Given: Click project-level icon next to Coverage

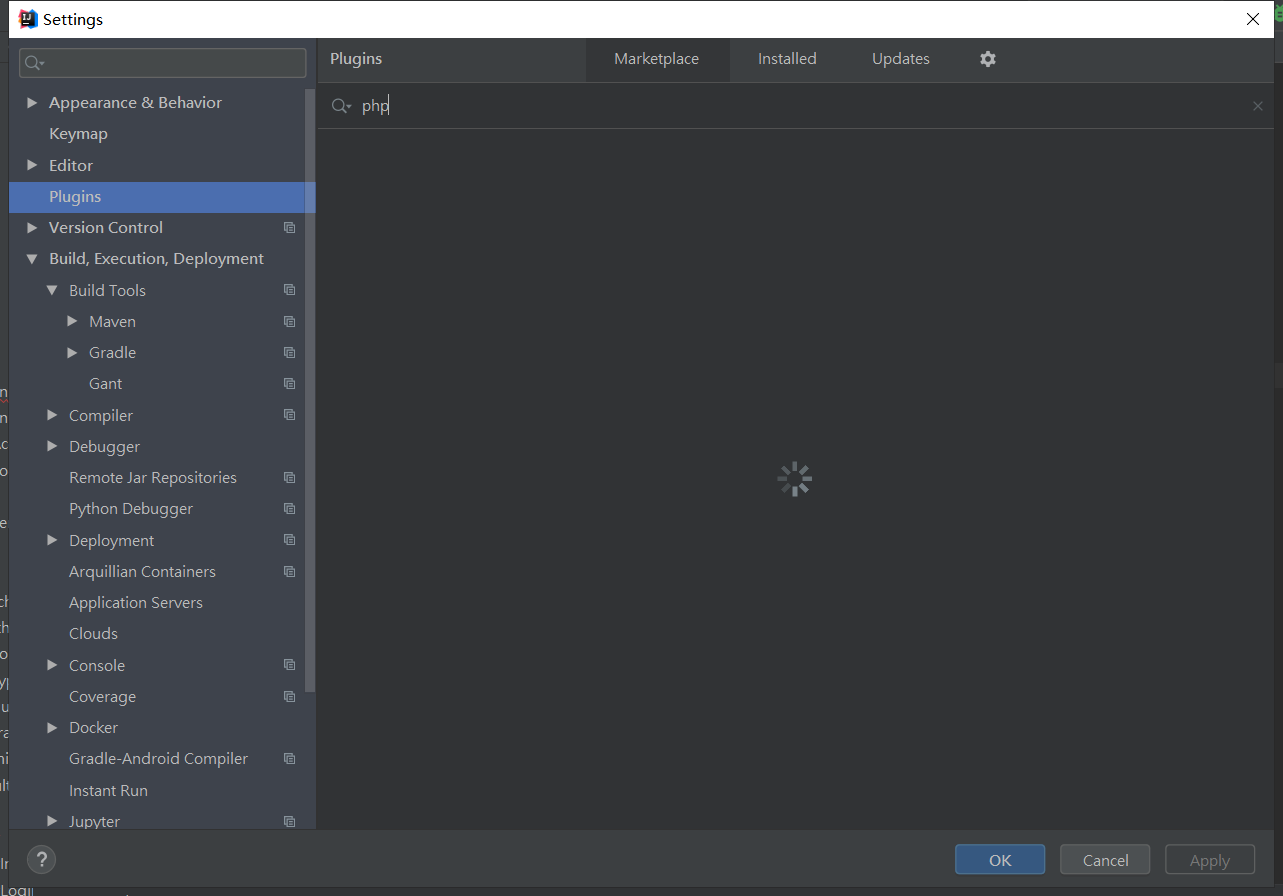Looking at the screenshot, I should (289, 697).
